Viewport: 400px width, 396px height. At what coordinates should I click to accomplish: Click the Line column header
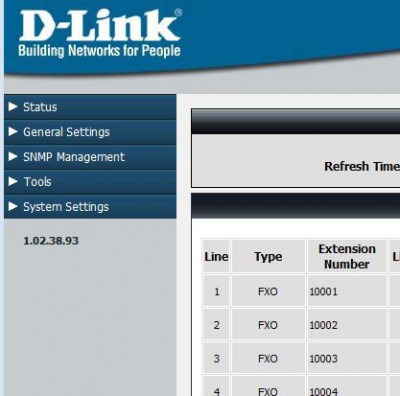click(x=216, y=256)
